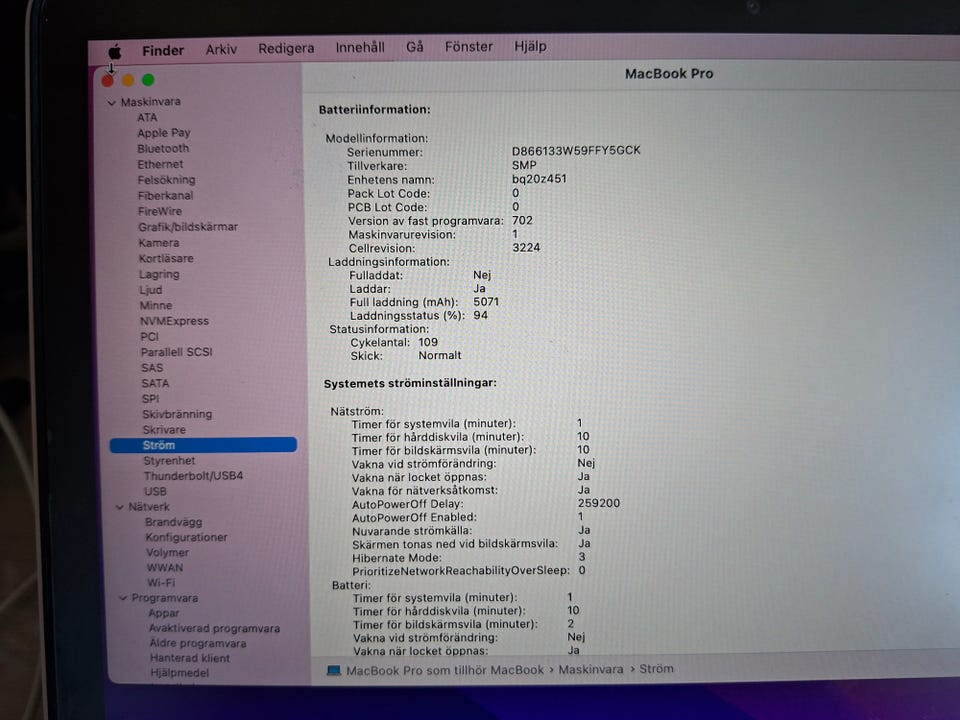Open the Apple menu
Viewport: 960px width, 720px height.
(114, 51)
